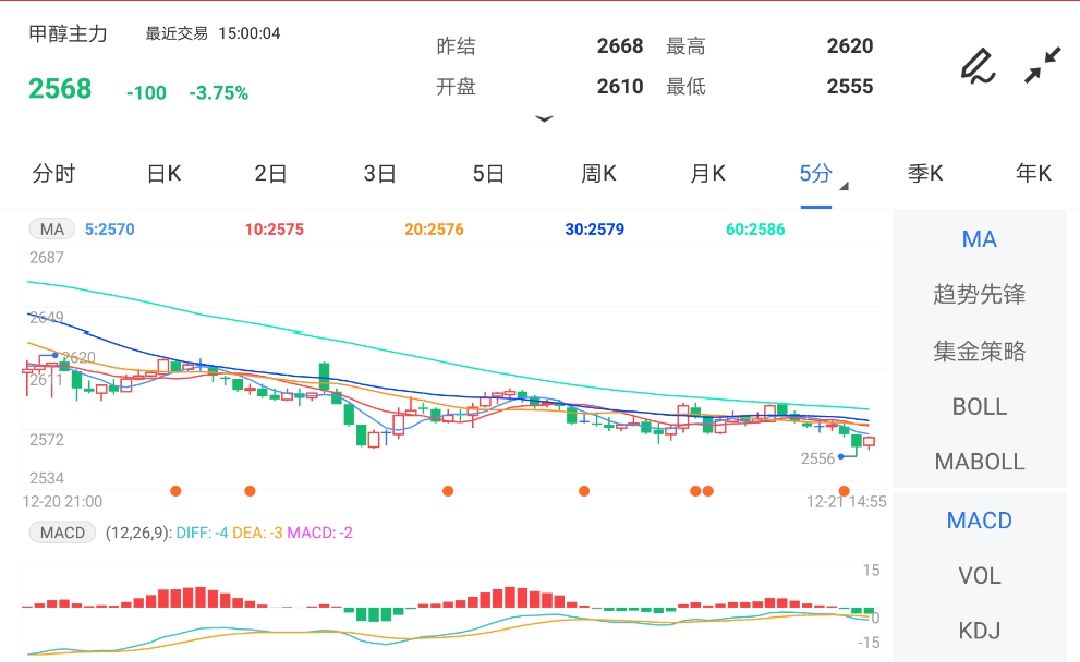Expand the chevron to show more quote details
Screen dimensions: 1080x662
pos(545,119)
